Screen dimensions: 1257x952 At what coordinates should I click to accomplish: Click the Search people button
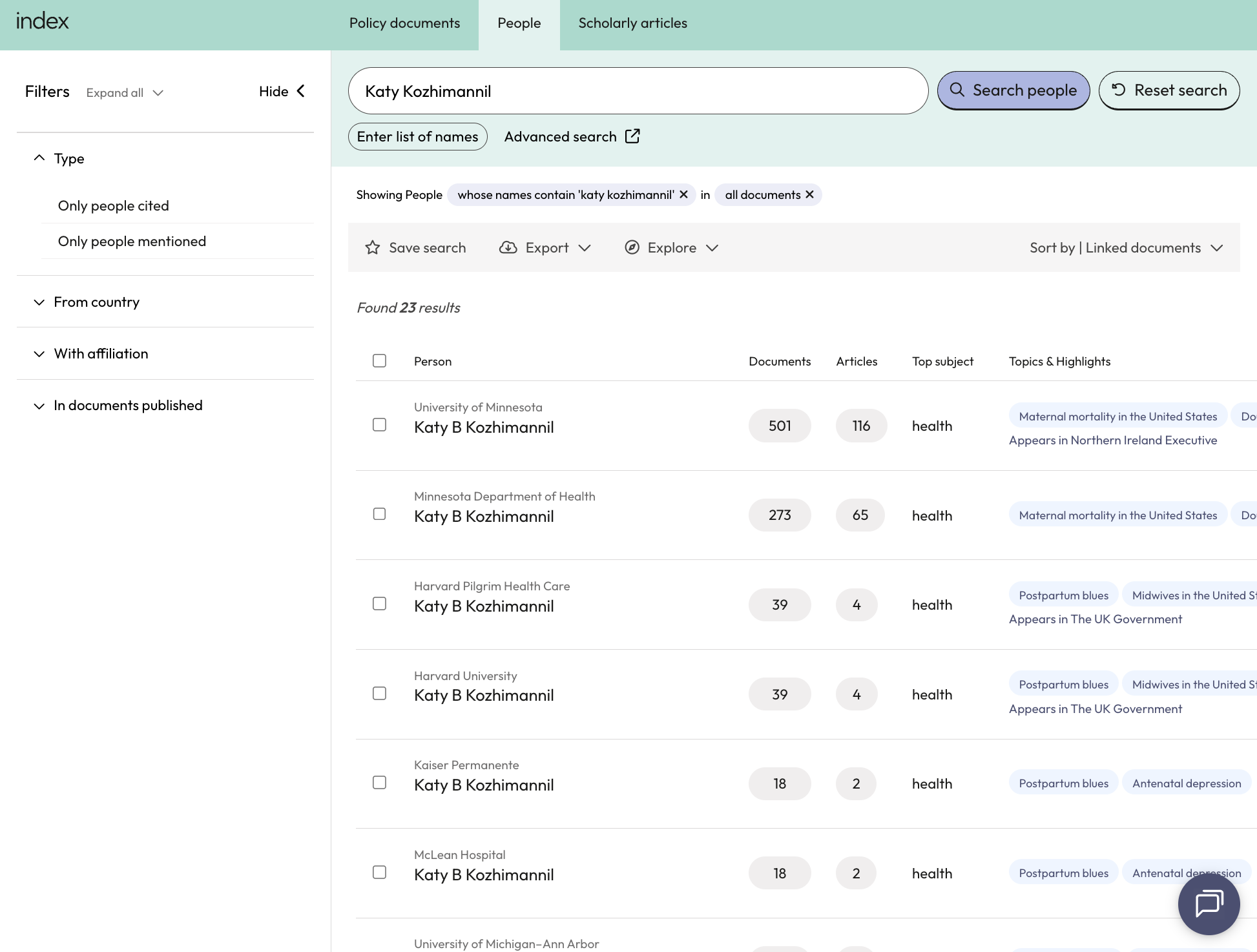pos(1013,90)
